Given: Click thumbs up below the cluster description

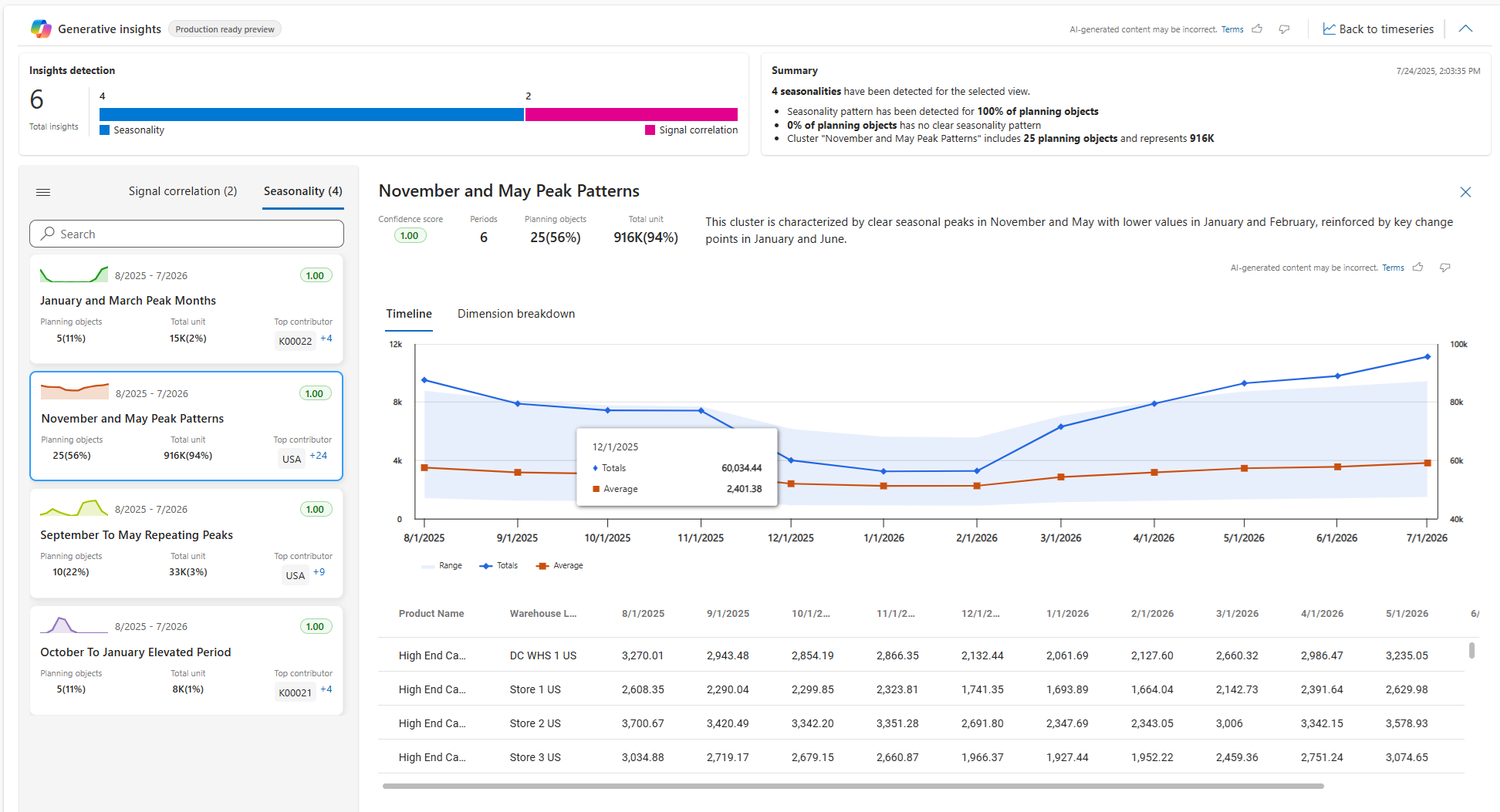Looking at the screenshot, I should (1417, 268).
